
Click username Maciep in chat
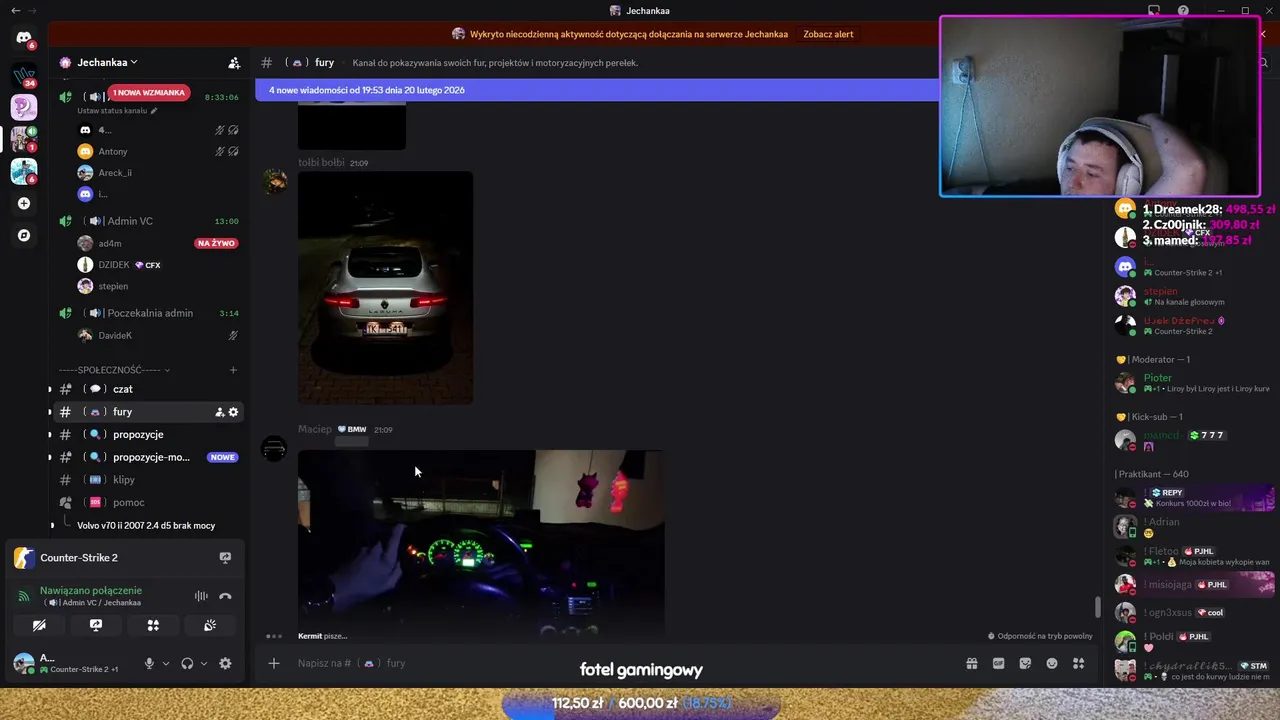click(x=314, y=429)
